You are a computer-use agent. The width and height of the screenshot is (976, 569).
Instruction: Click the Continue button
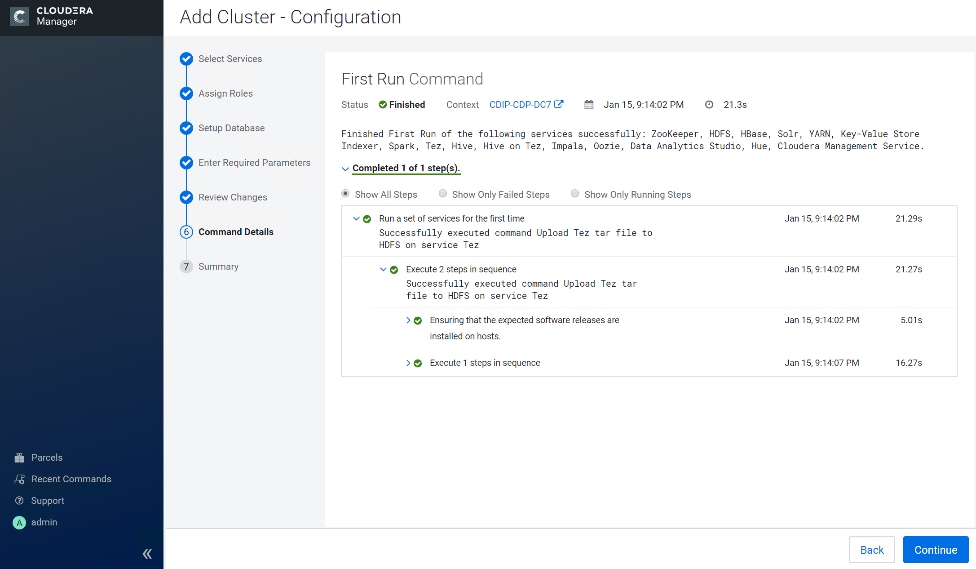tap(936, 550)
